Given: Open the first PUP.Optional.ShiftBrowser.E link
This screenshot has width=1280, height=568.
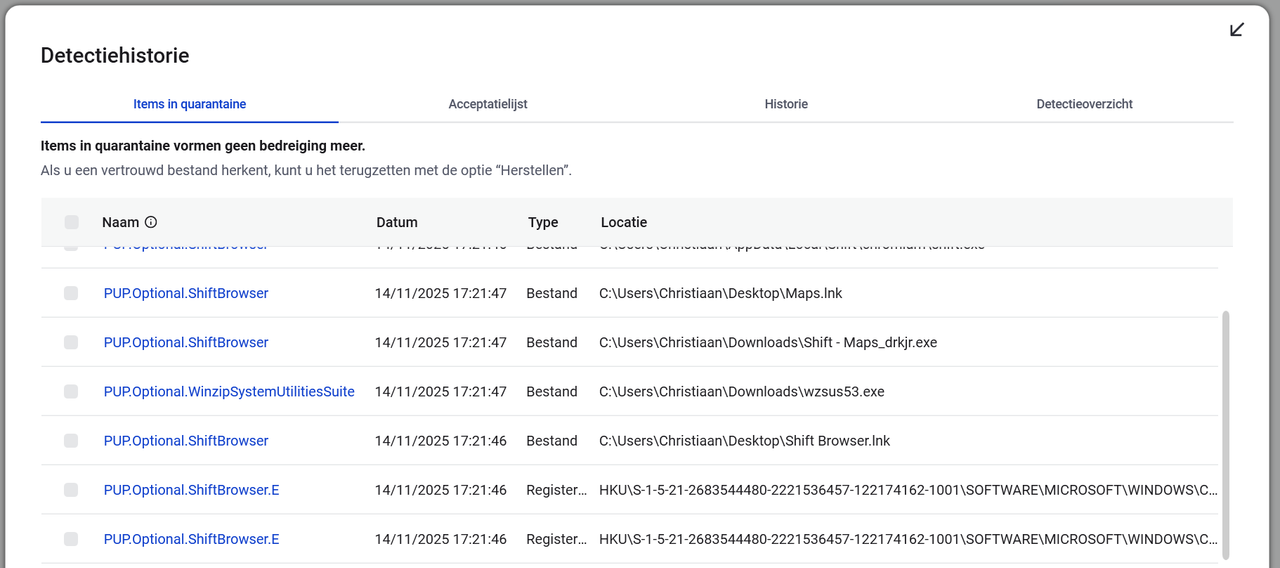Looking at the screenshot, I should pyautogui.click(x=191, y=490).
